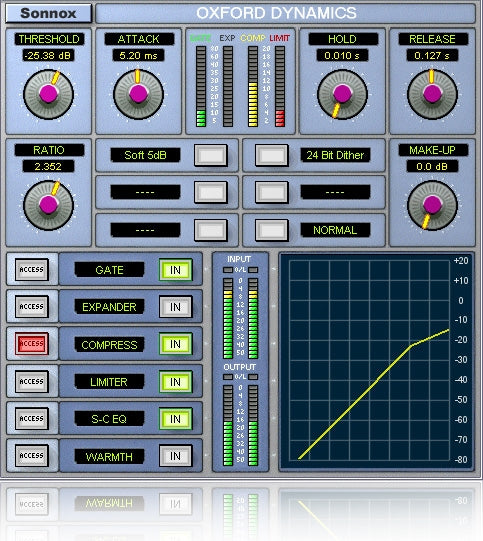The image size is (483, 541).
Task: Click the button next to Soft 5dB
Action: click(211, 155)
